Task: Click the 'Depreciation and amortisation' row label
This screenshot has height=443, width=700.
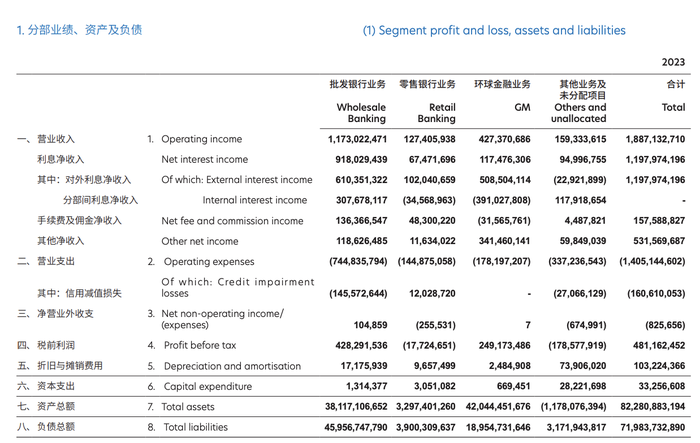Action: (231, 366)
